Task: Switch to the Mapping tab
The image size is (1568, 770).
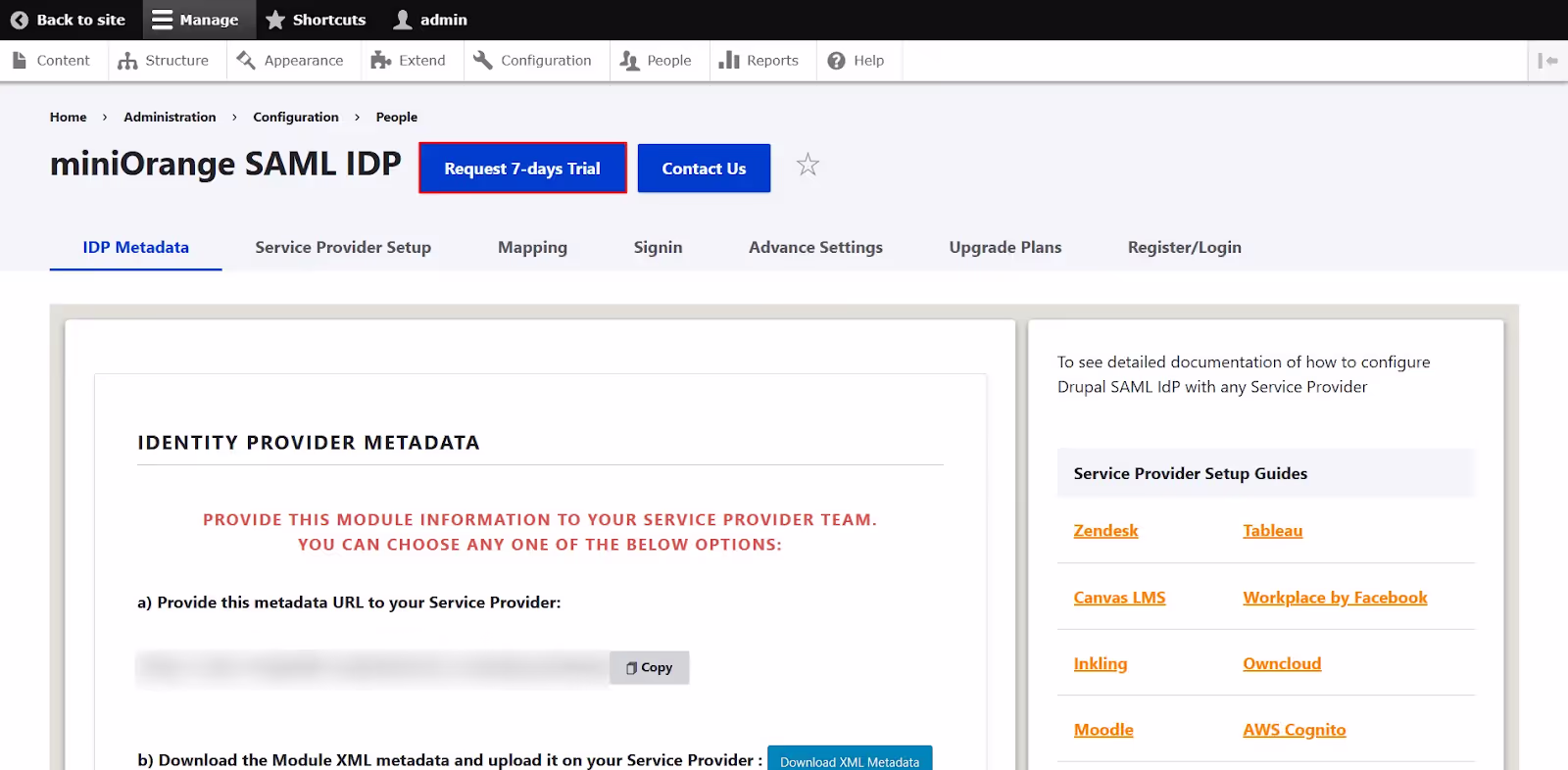Action: [532, 248]
